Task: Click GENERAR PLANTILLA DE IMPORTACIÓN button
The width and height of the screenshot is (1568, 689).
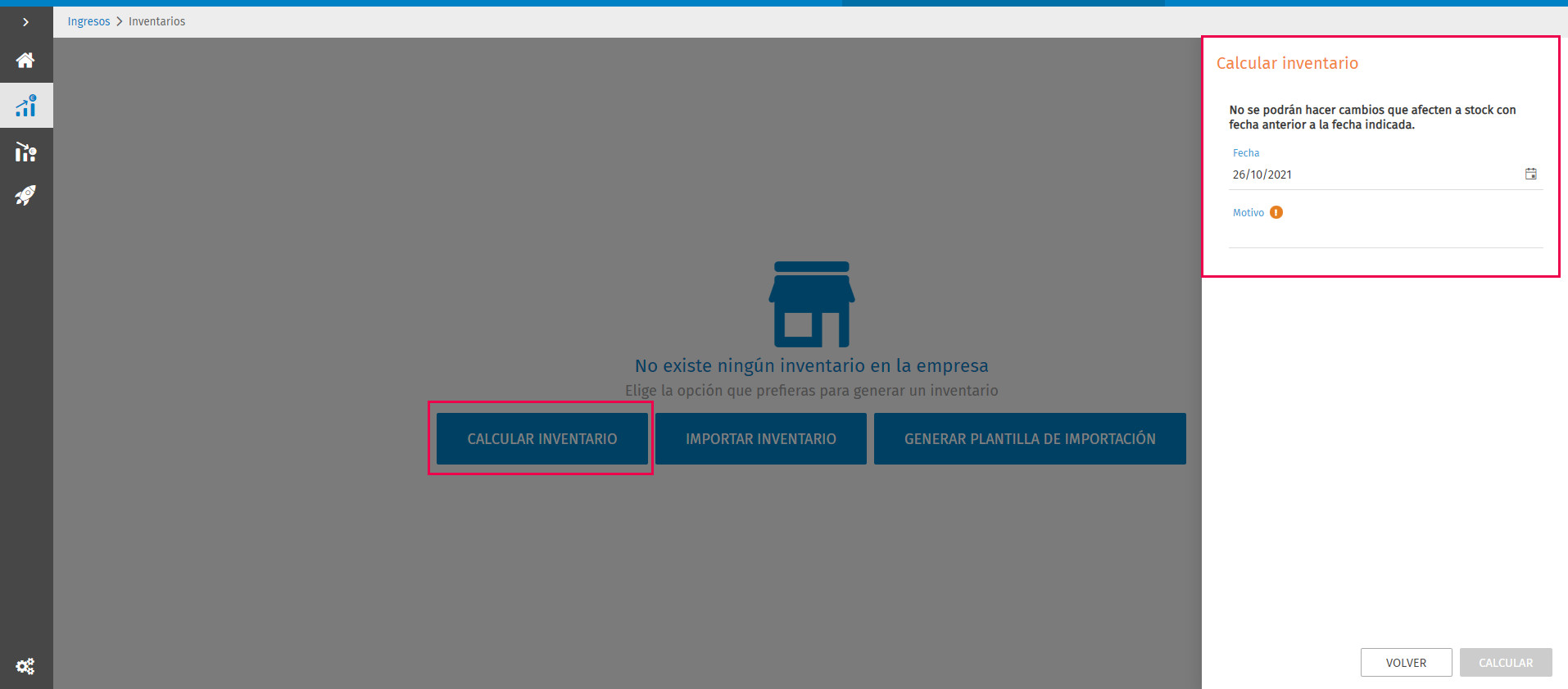Action: [1030, 439]
